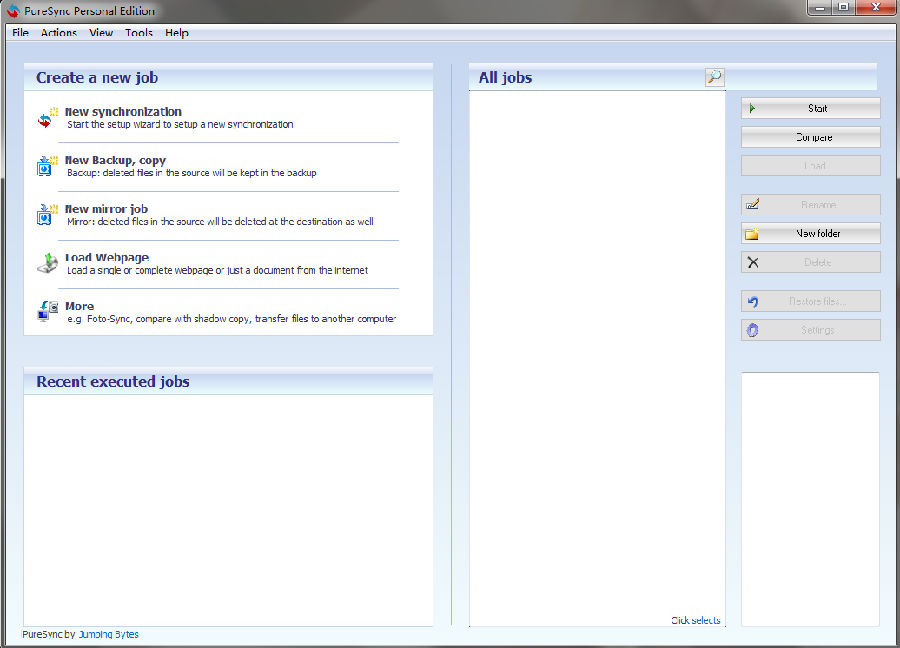Select the 'New mirror job' heading text
The image size is (900, 648).
pyautogui.click(x=106, y=209)
